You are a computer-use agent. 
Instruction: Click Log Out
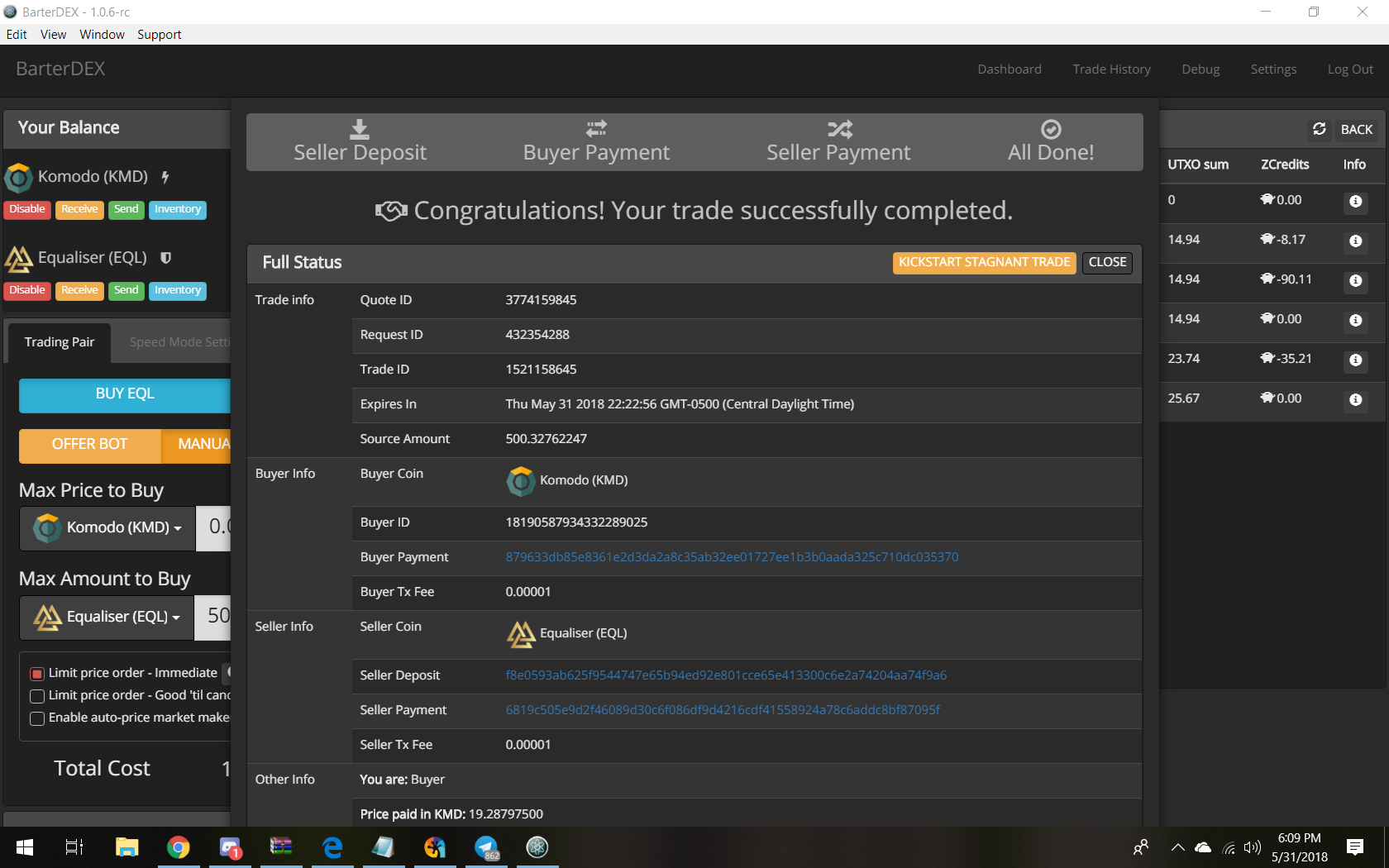(x=1350, y=69)
